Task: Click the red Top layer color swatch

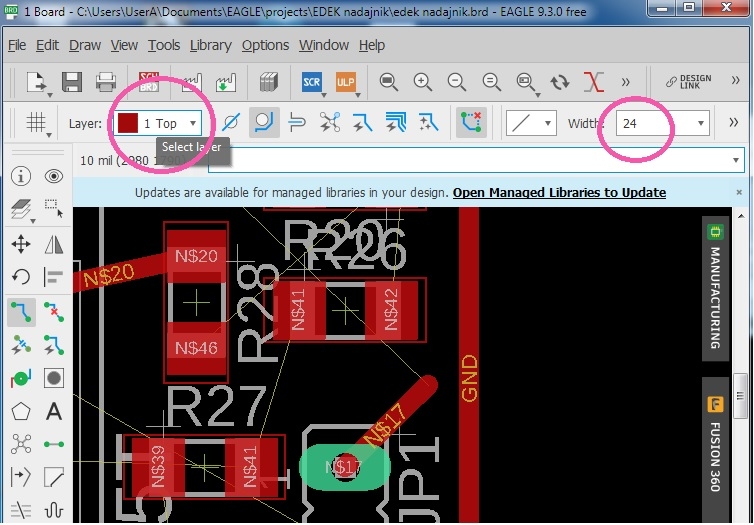Action: tap(128, 124)
